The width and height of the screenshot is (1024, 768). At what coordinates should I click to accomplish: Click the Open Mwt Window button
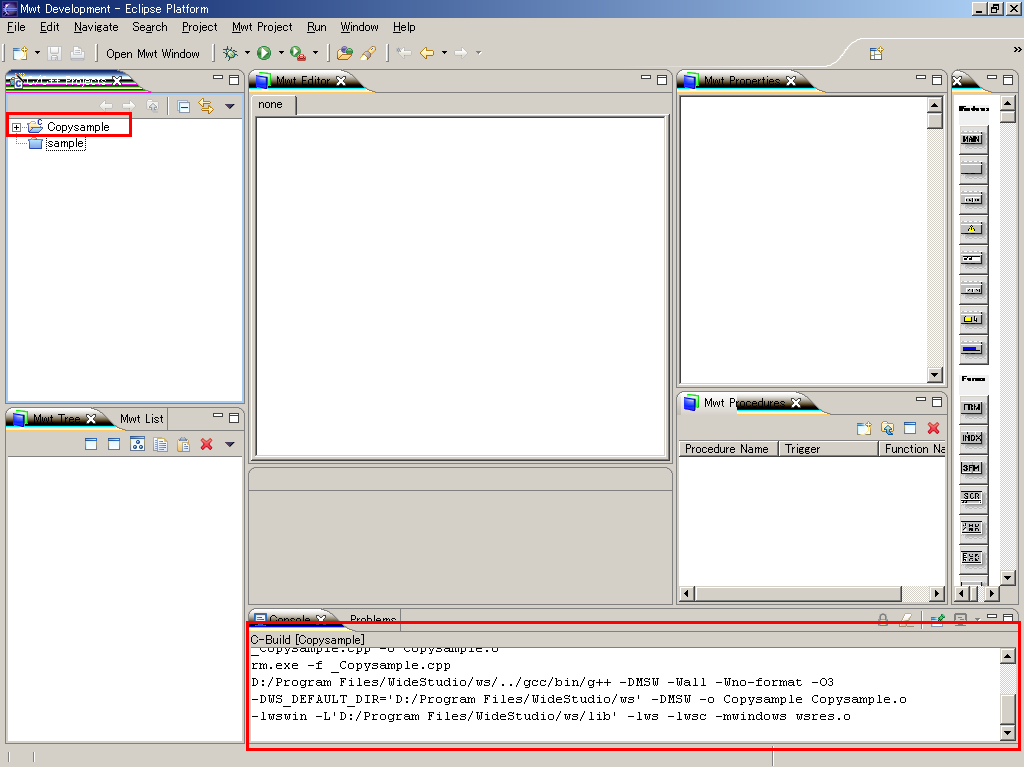pyautogui.click(x=153, y=54)
